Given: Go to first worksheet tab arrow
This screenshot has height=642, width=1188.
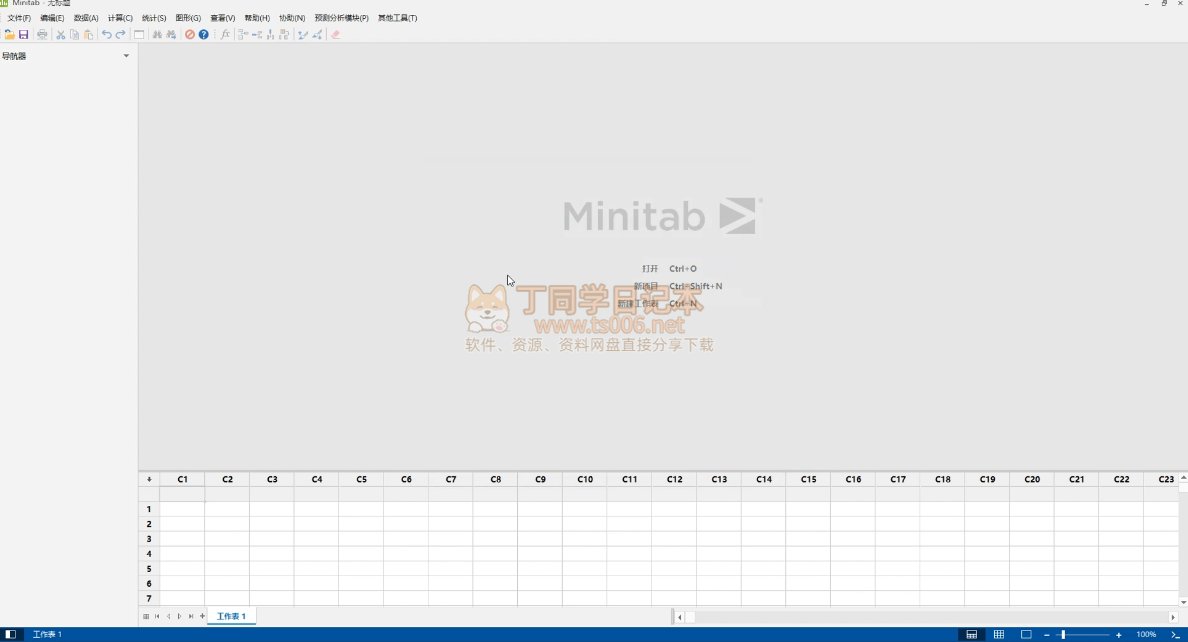Looking at the screenshot, I should 157,616.
